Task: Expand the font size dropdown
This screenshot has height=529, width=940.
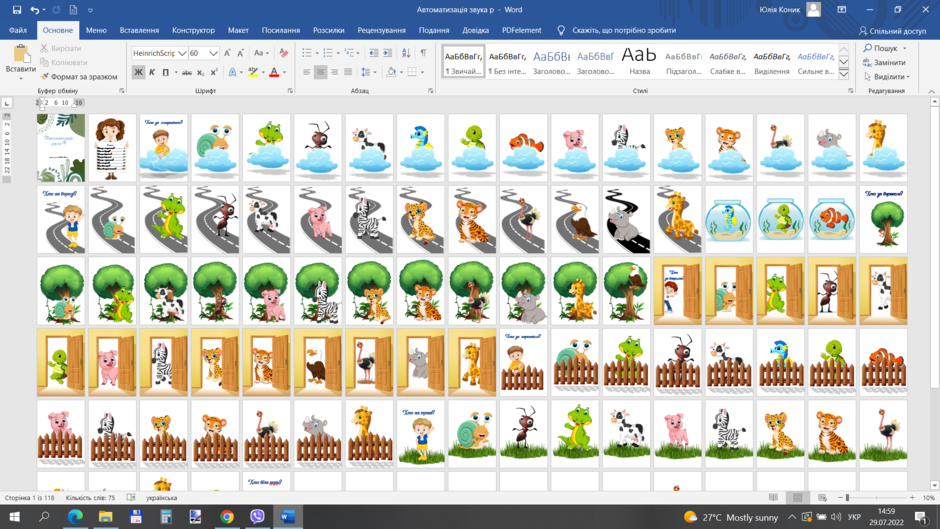Action: click(x=213, y=53)
